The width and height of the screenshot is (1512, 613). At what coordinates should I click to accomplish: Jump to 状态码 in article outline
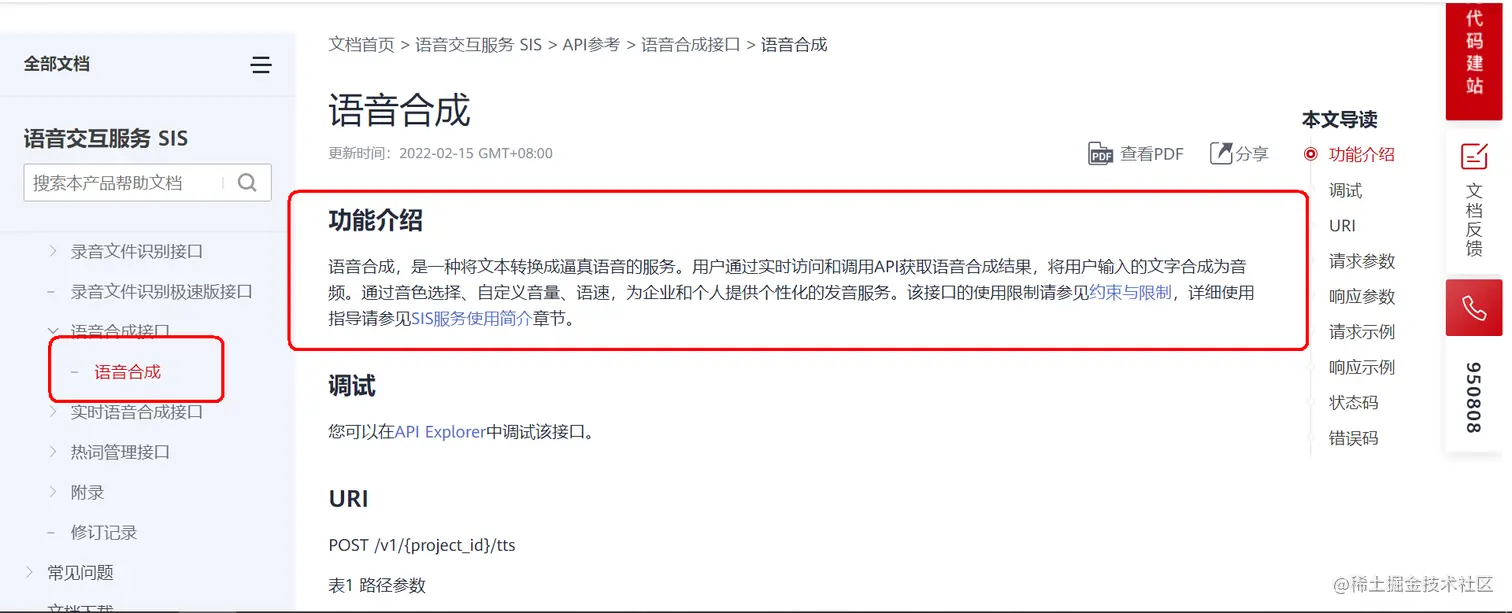pyautogui.click(x=1353, y=402)
